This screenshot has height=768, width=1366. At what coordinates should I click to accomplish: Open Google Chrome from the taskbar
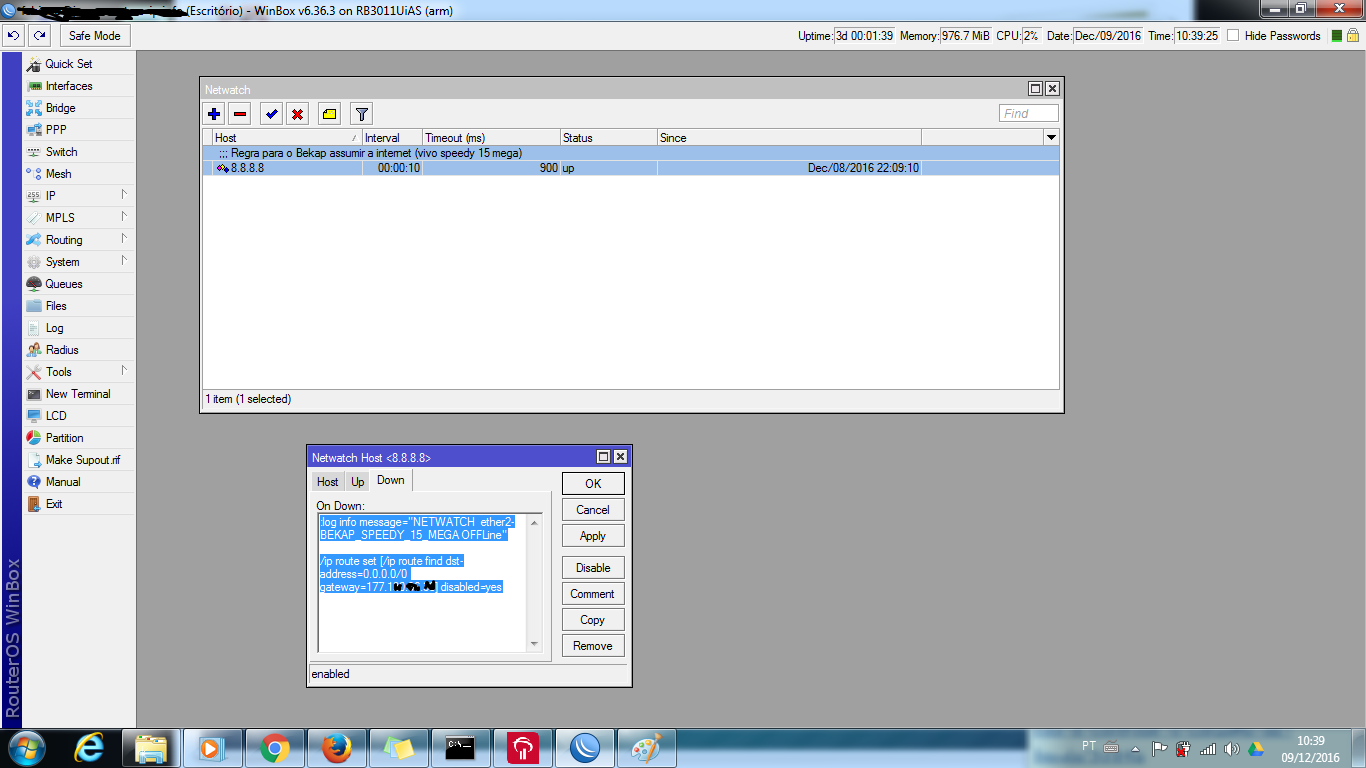[275, 748]
